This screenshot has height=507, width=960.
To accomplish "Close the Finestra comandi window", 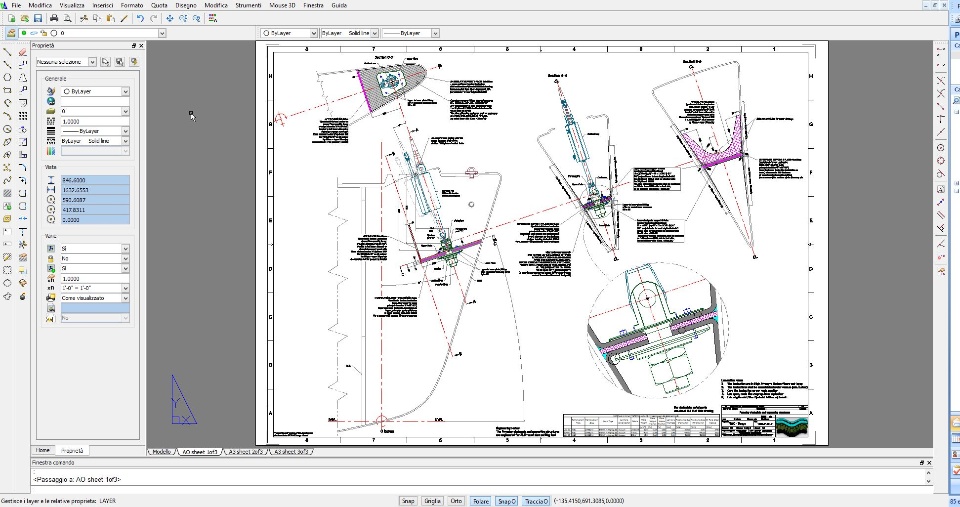I will (929, 463).
